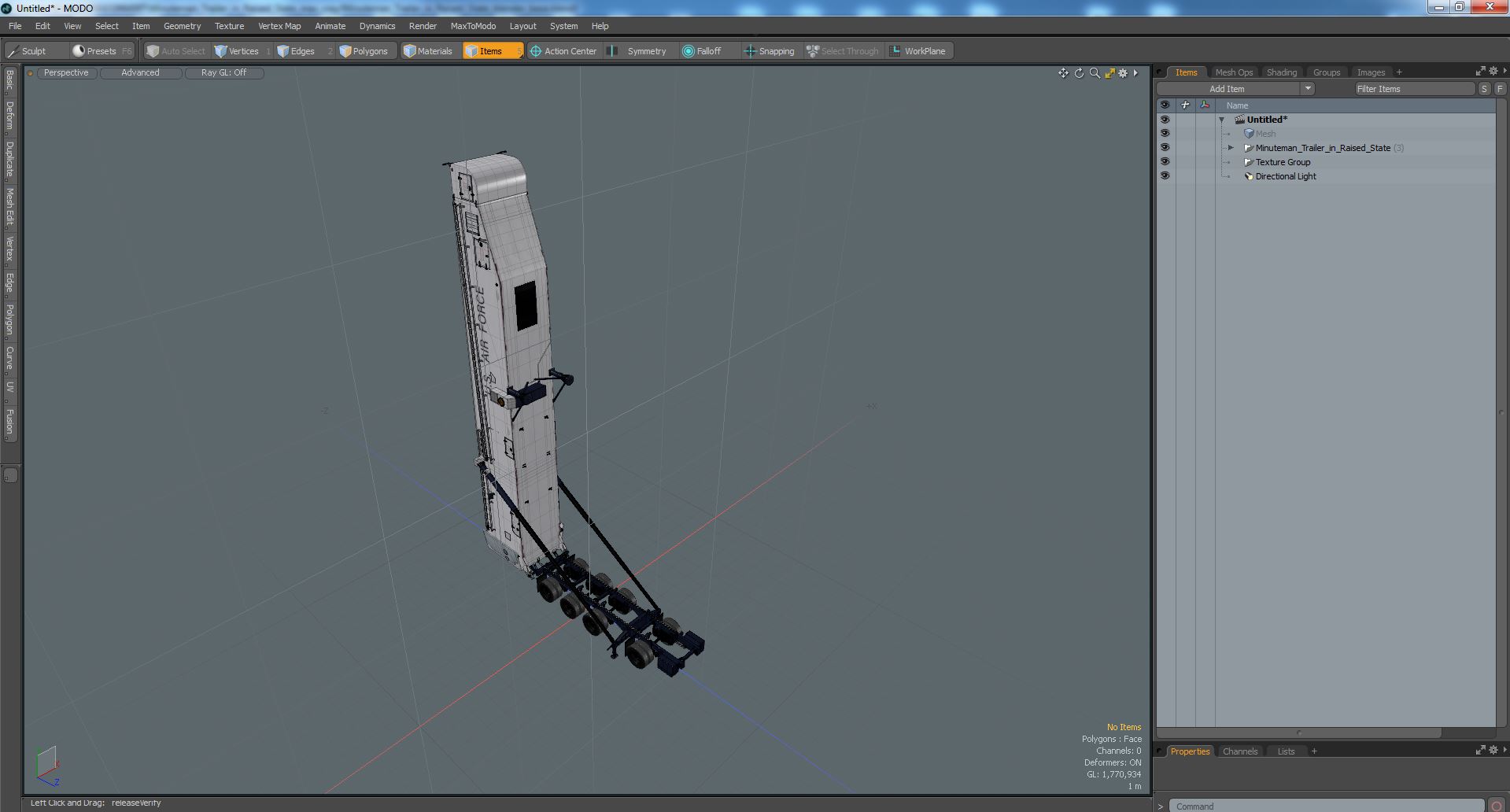Collapse the Untitled scene tree
Viewport: 1510px width, 812px height.
[1221, 120]
